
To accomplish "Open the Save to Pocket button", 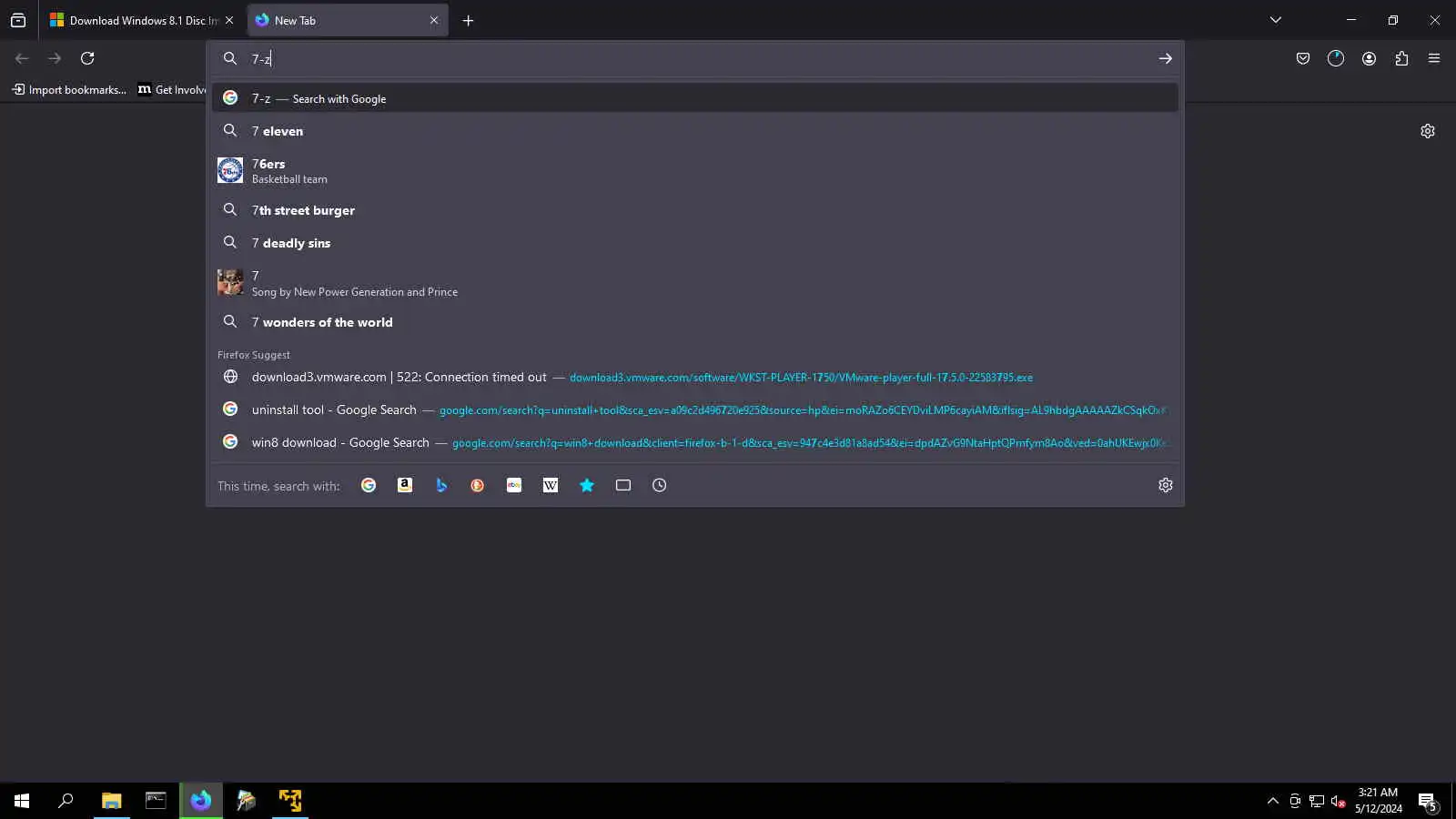I will (x=1303, y=58).
